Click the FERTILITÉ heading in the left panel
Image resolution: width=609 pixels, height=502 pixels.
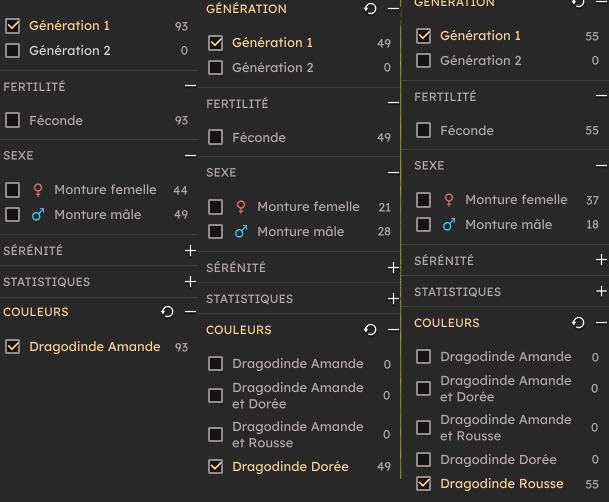pos(34,86)
